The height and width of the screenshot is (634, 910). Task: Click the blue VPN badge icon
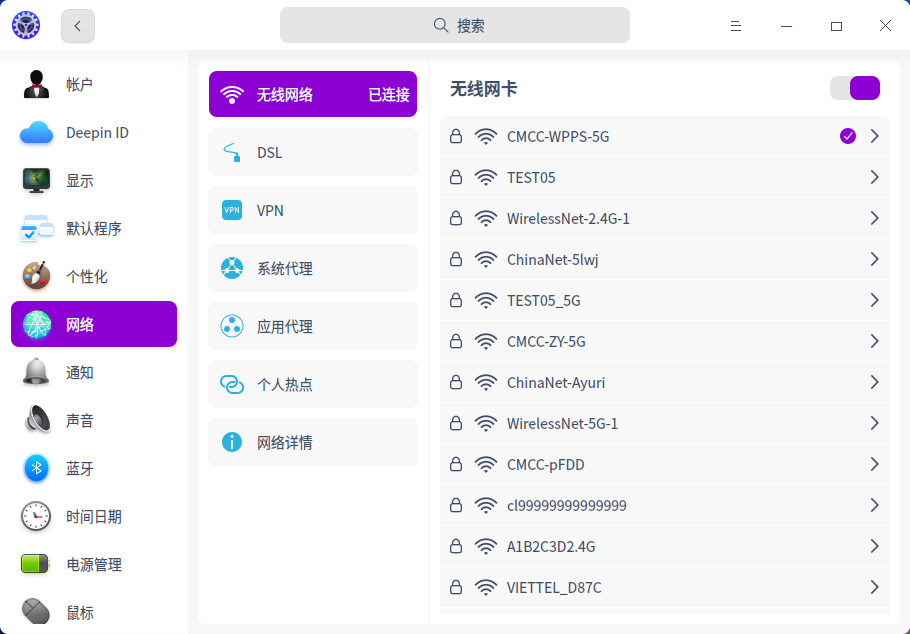(232, 210)
